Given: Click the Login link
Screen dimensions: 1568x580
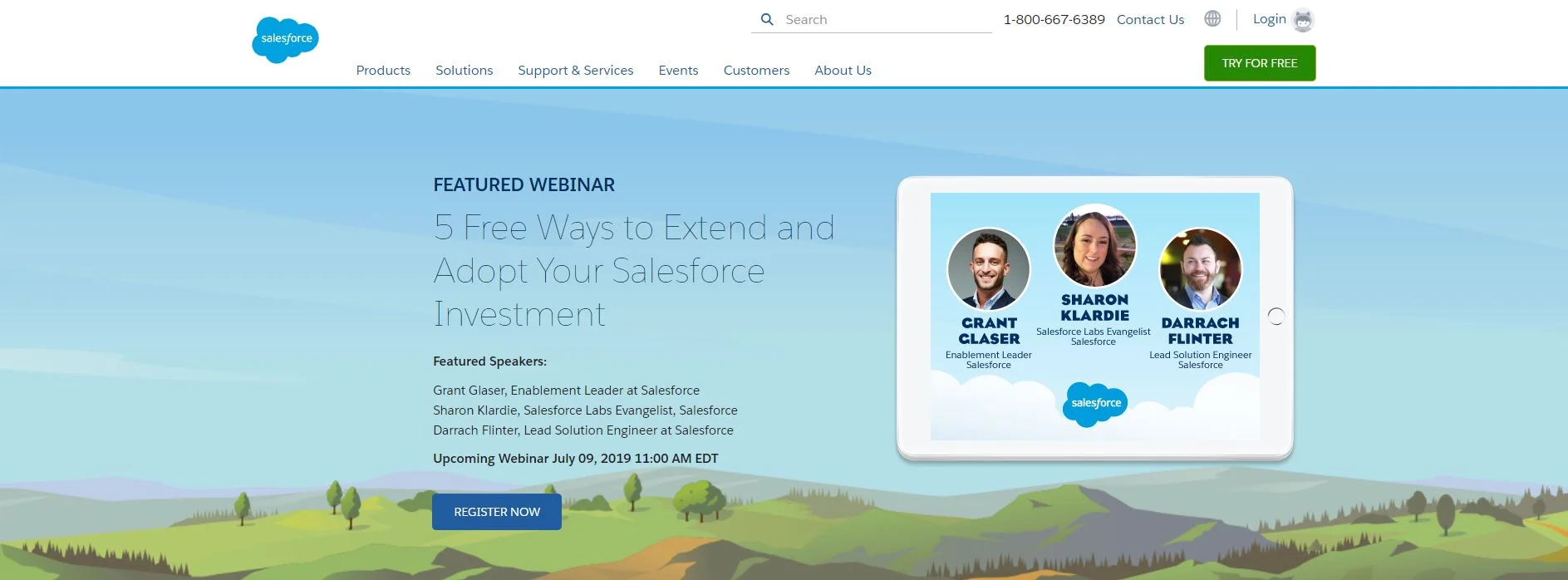Looking at the screenshot, I should click(1269, 19).
